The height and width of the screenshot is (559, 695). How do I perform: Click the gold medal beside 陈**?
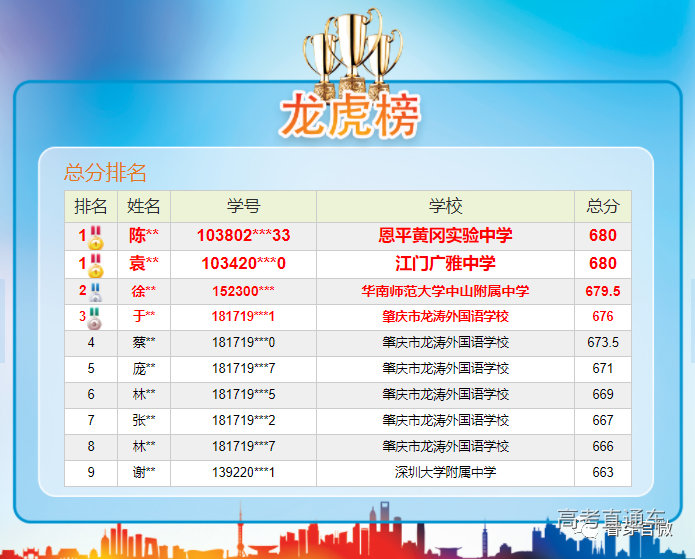[x=96, y=238]
